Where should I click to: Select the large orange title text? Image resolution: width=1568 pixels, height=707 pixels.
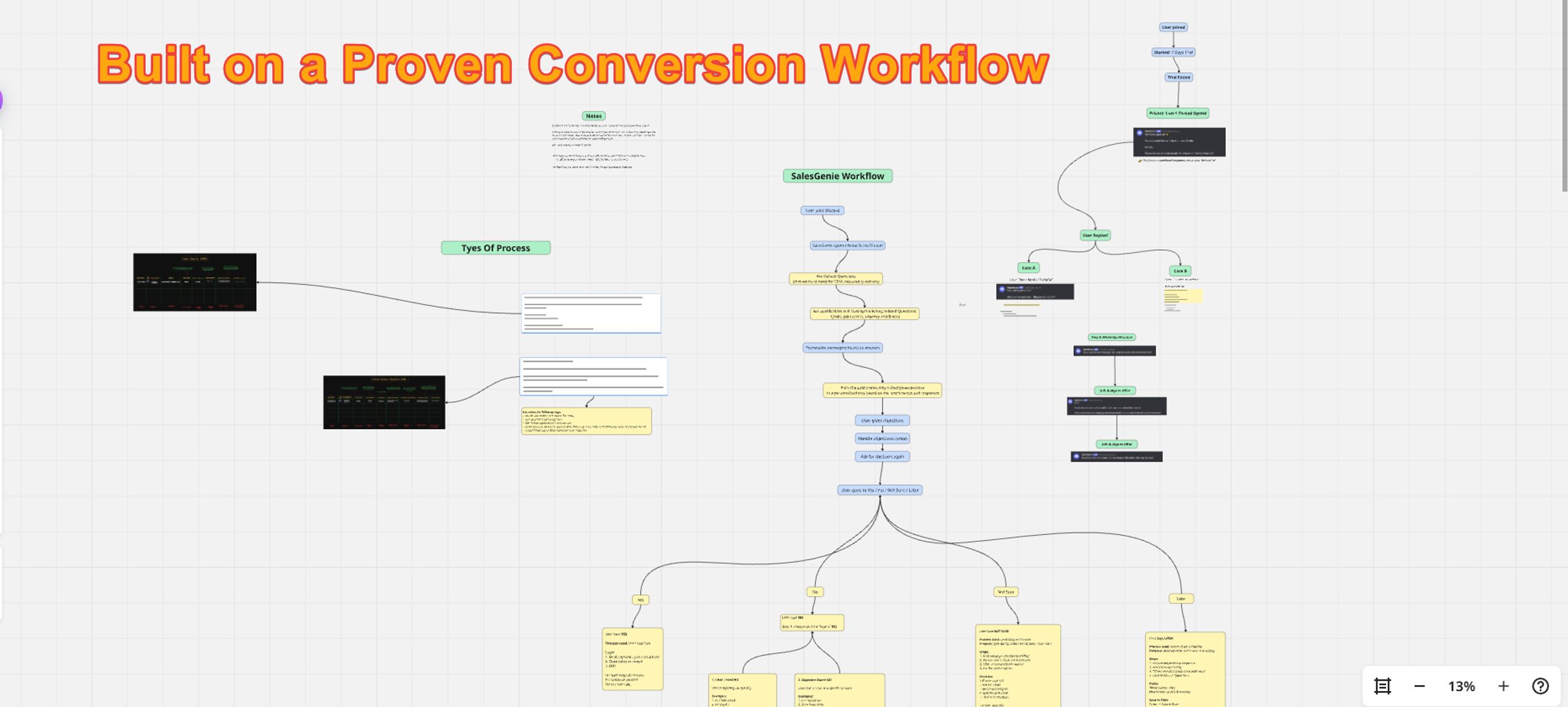point(573,64)
